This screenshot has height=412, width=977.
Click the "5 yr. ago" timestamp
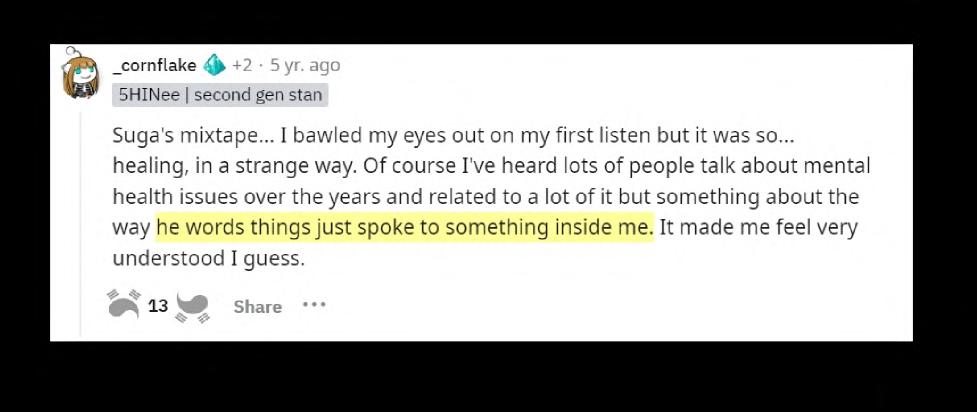pos(305,66)
